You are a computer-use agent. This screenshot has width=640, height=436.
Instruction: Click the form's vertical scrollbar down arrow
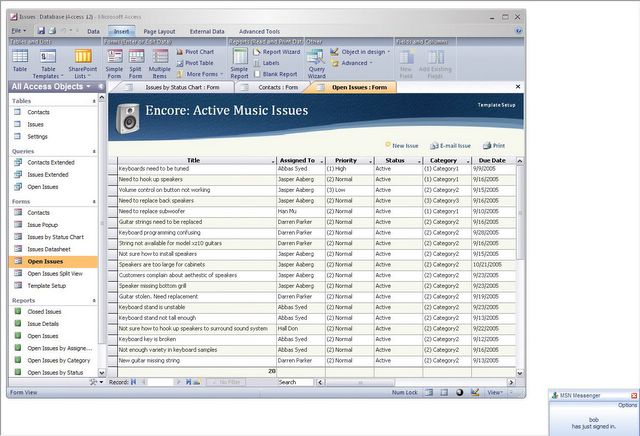(x=520, y=373)
